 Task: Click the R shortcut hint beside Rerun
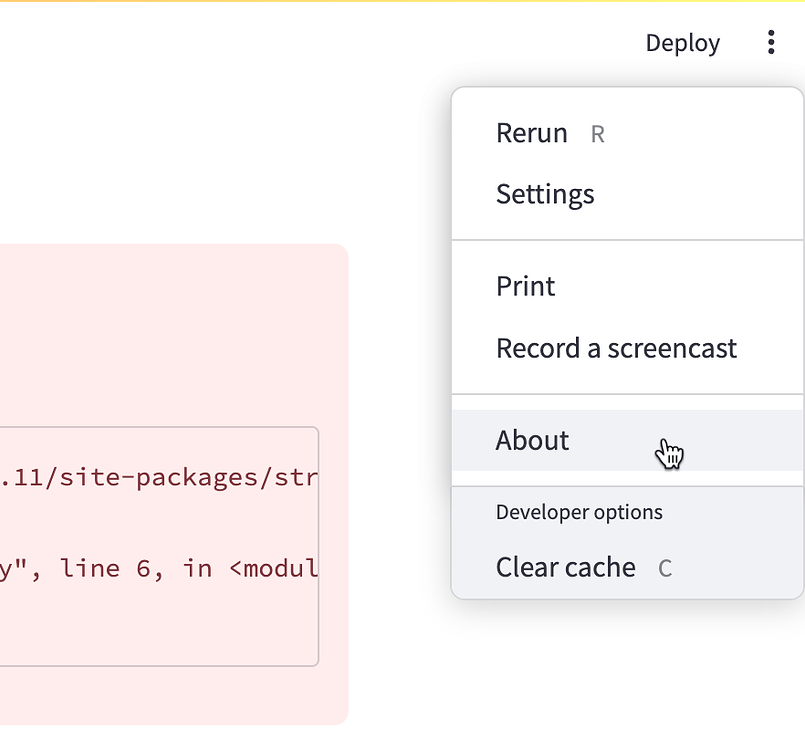point(598,134)
